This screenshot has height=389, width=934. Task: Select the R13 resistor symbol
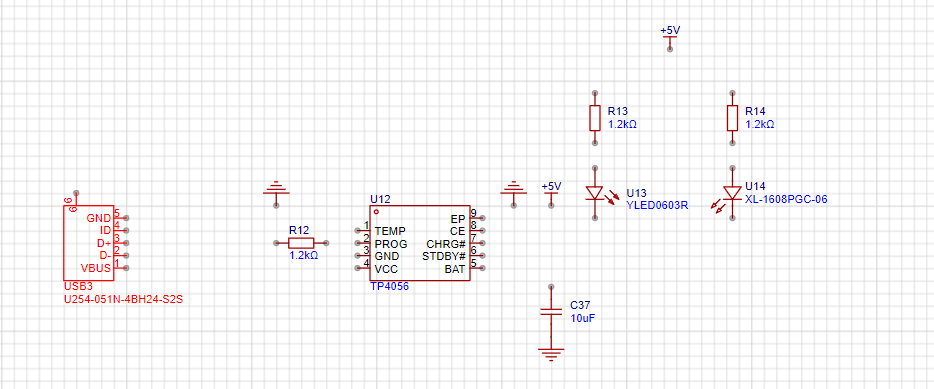click(x=594, y=118)
